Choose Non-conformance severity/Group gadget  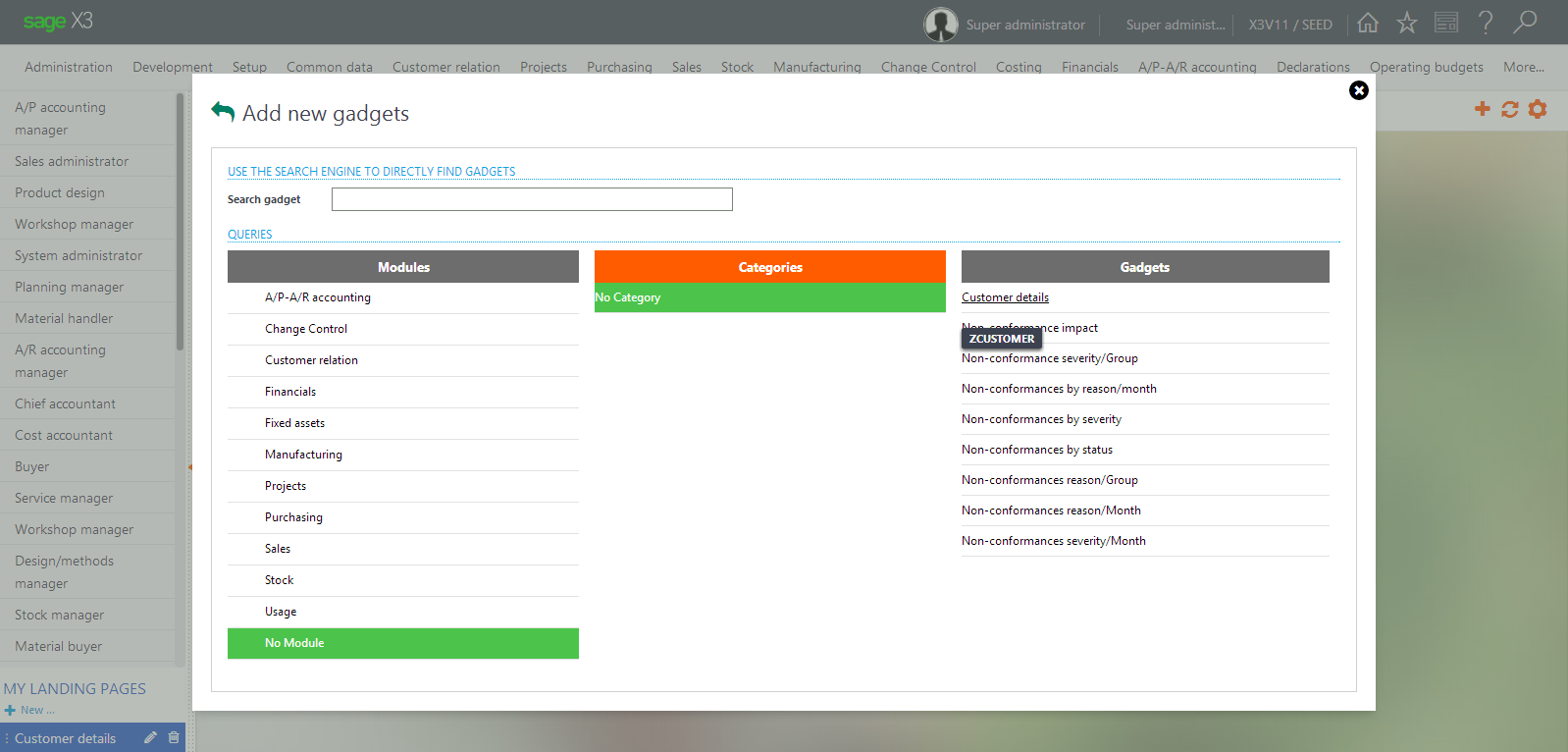click(1050, 358)
